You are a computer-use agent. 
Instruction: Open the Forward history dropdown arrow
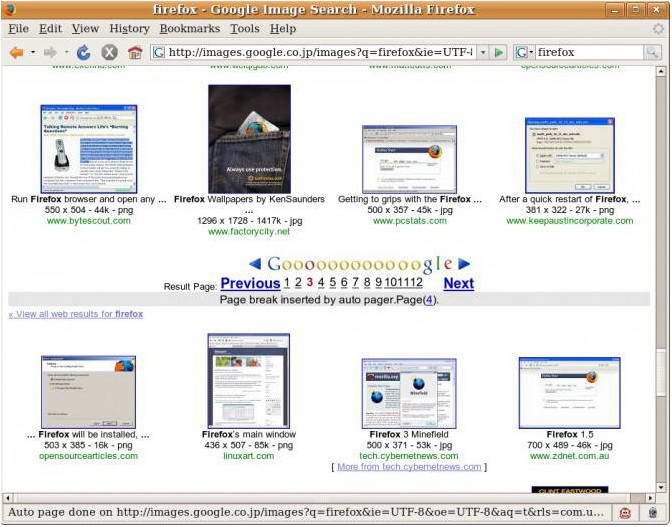click(x=66, y=53)
